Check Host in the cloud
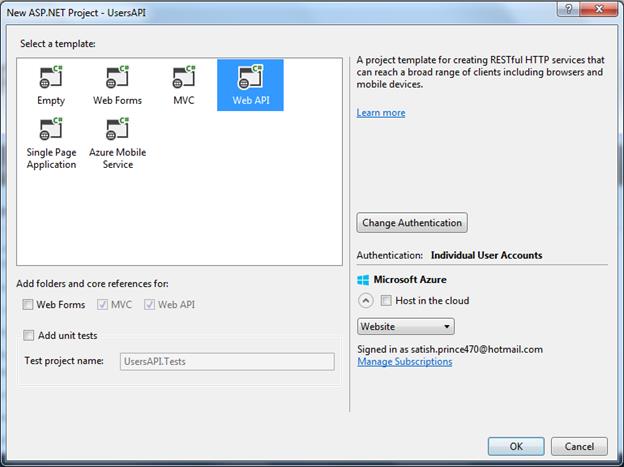Viewport: 624px width, 467px height. 386,300
